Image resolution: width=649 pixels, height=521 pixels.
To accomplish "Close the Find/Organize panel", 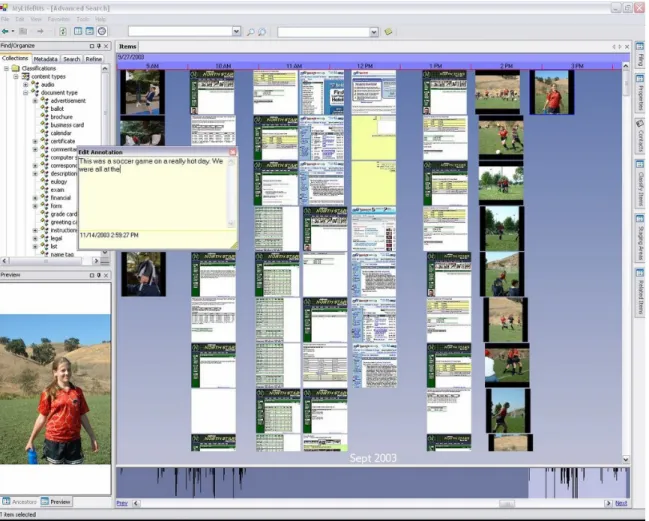I will point(106,46).
